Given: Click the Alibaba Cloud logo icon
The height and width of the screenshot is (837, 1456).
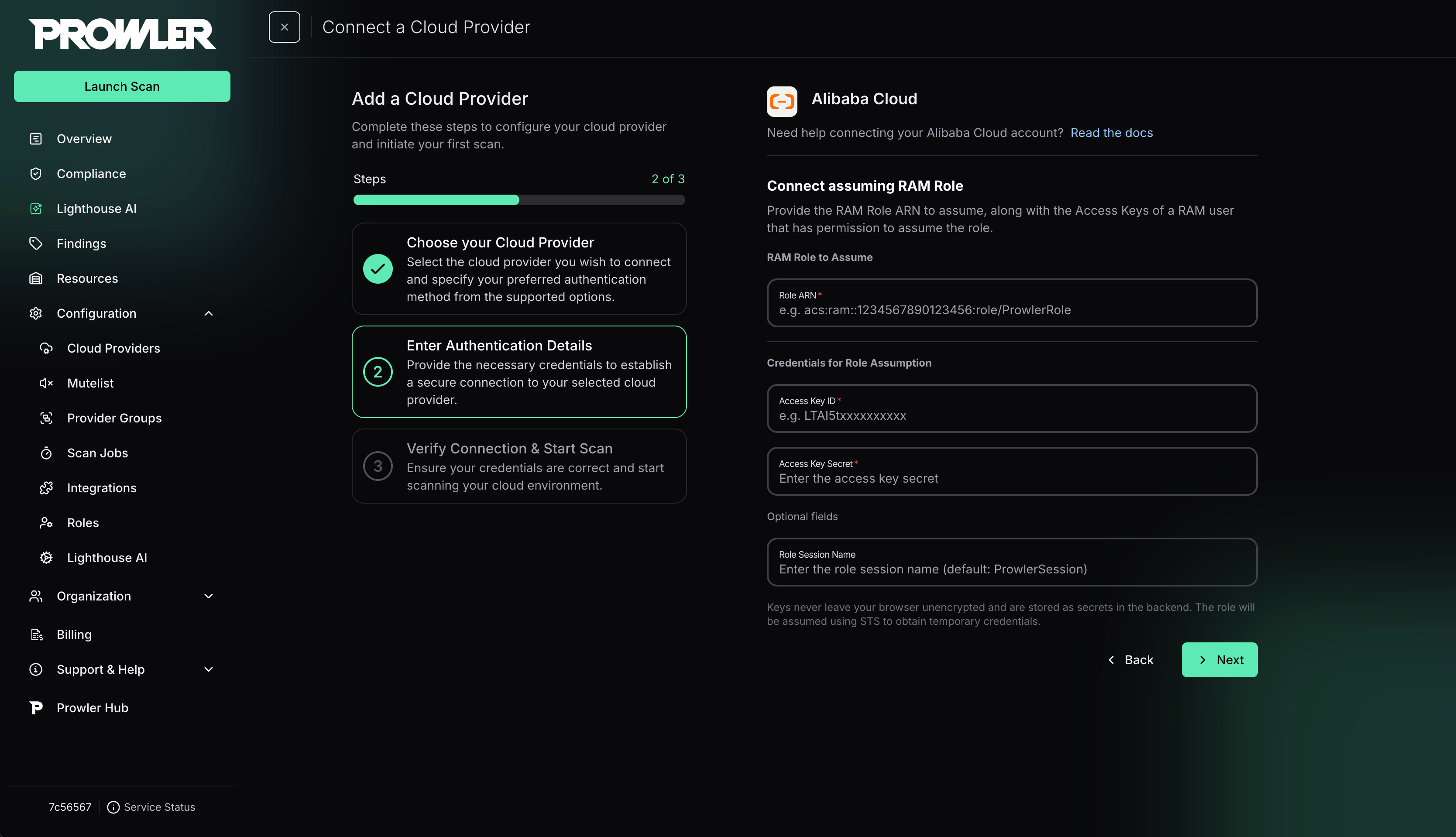Looking at the screenshot, I should (782, 101).
